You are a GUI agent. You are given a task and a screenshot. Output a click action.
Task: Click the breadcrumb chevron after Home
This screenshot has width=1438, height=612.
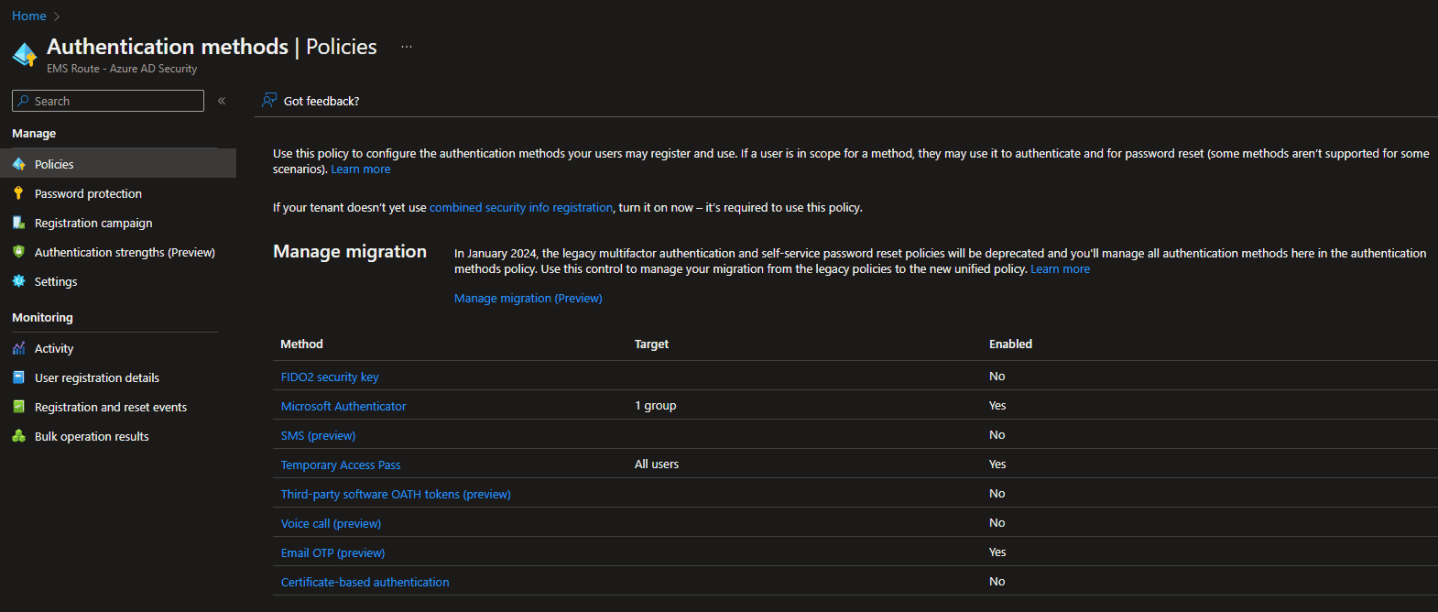tap(58, 16)
